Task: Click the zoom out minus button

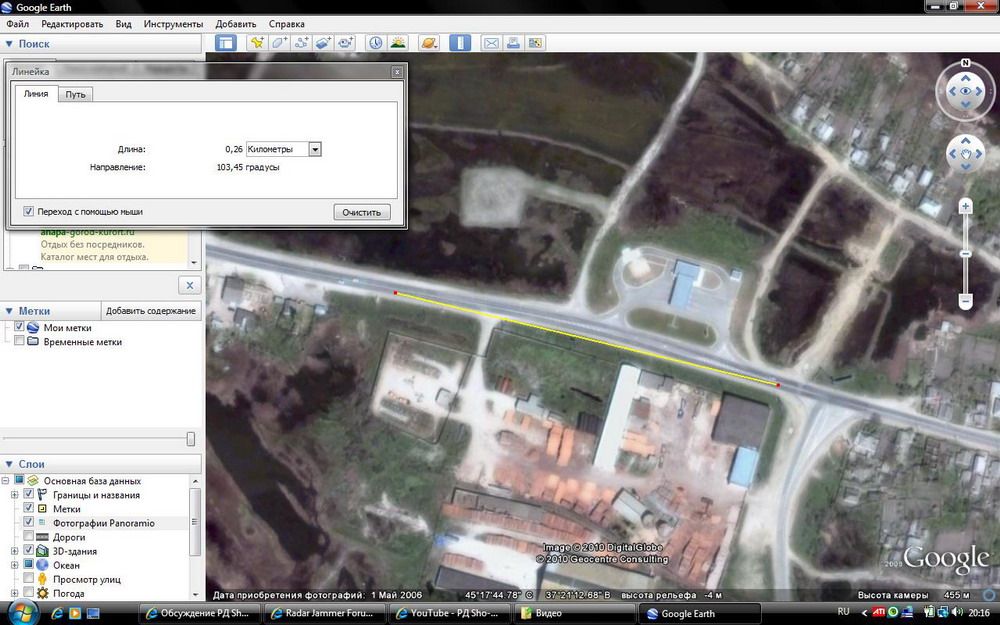Action: click(966, 300)
